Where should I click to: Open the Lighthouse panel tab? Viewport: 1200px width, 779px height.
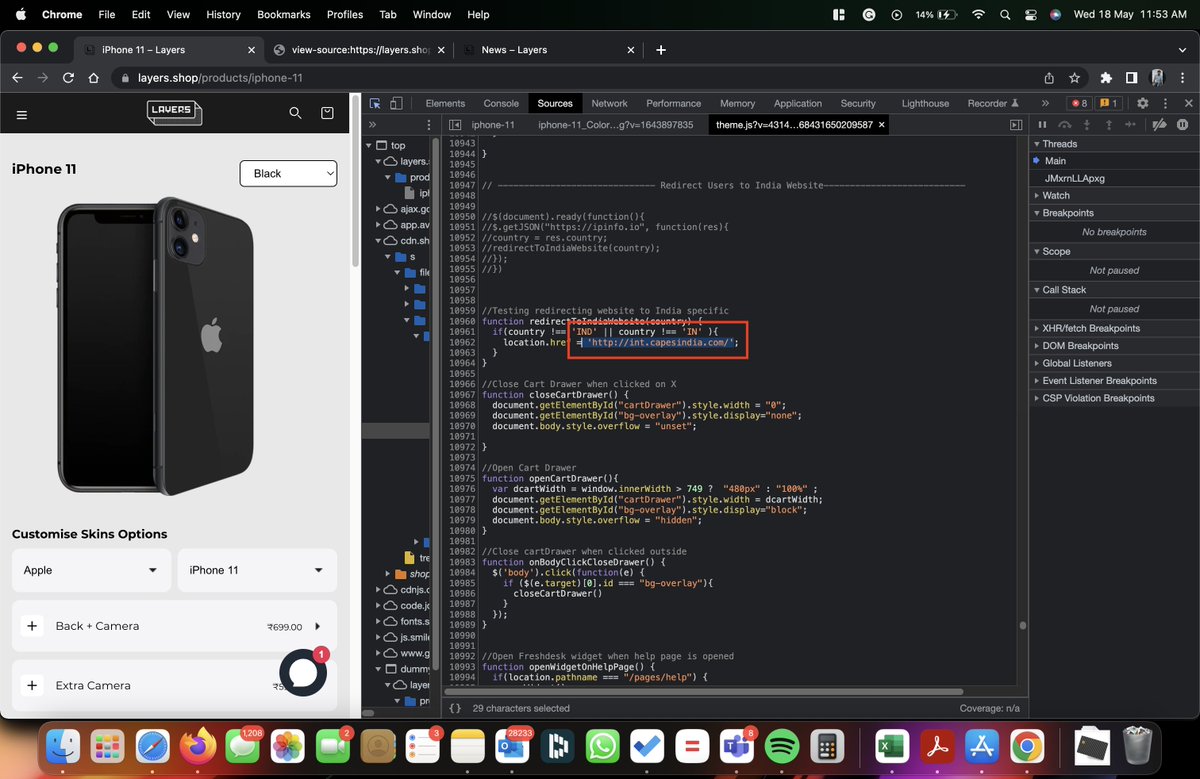click(925, 103)
